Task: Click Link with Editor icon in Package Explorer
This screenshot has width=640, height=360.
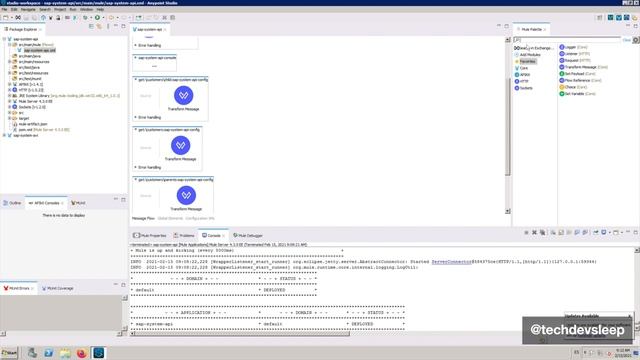Action: point(99,27)
